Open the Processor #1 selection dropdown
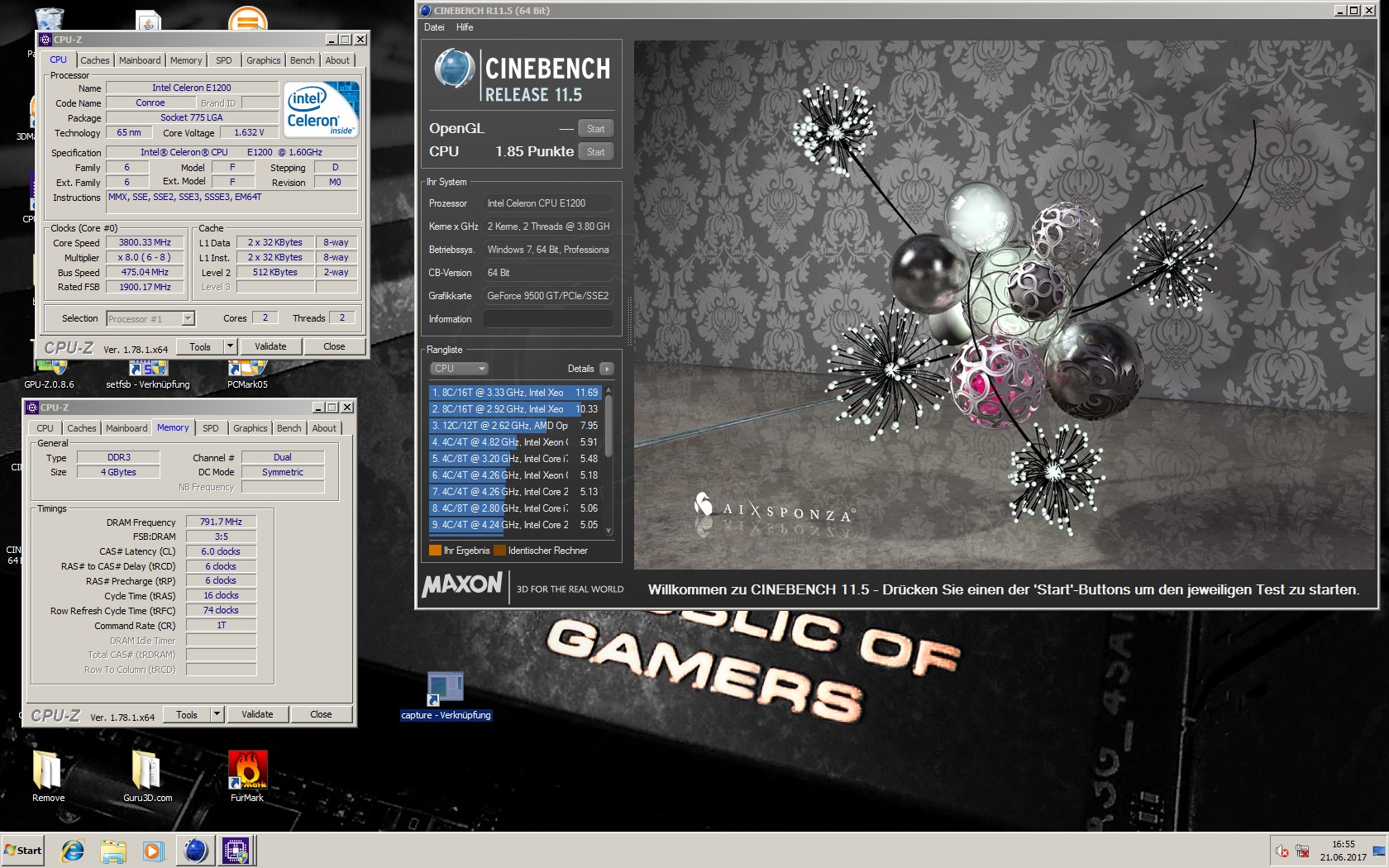This screenshot has height=868, width=1389. pyautogui.click(x=150, y=318)
